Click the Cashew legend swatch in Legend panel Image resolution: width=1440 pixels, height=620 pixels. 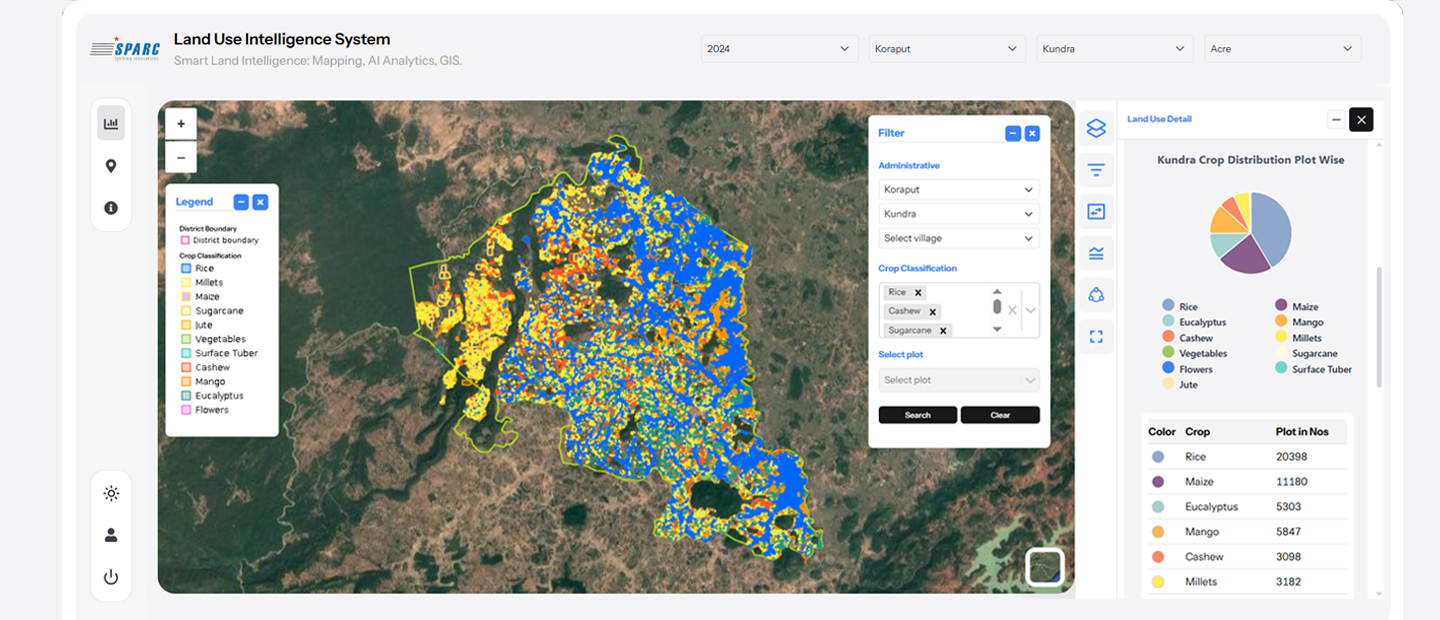(x=186, y=367)
